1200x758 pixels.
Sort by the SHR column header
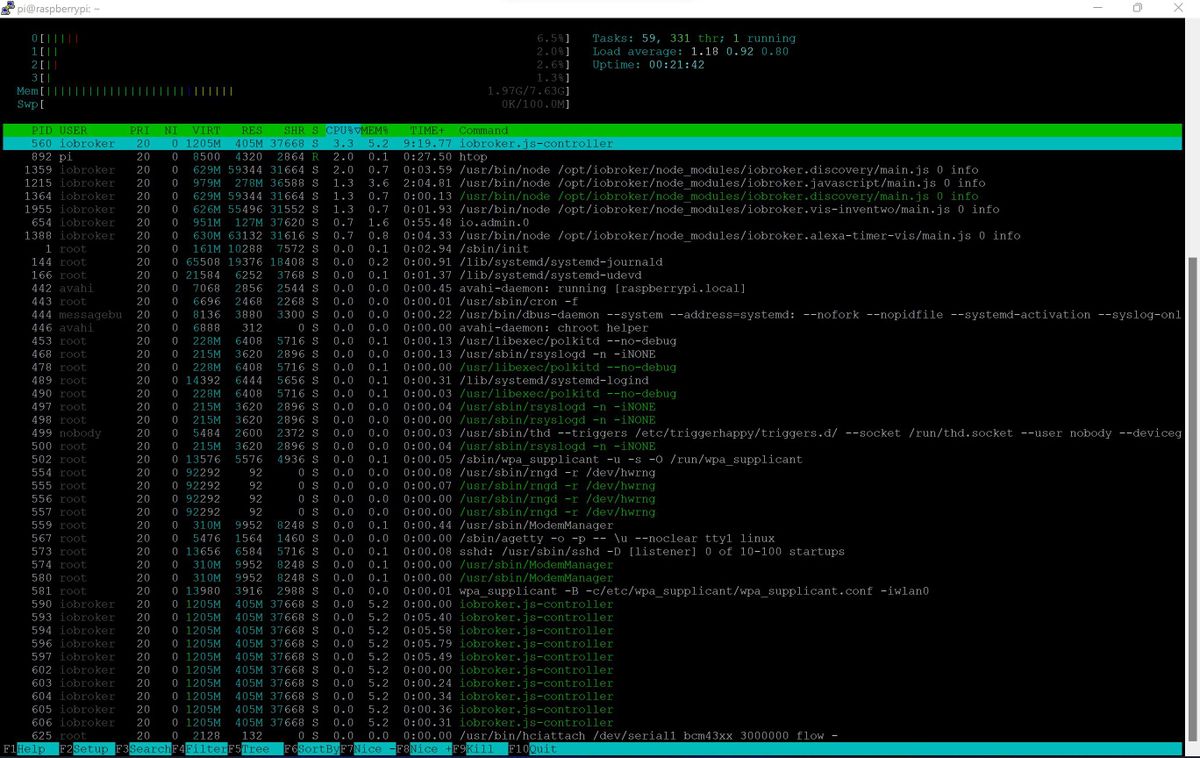294,130
